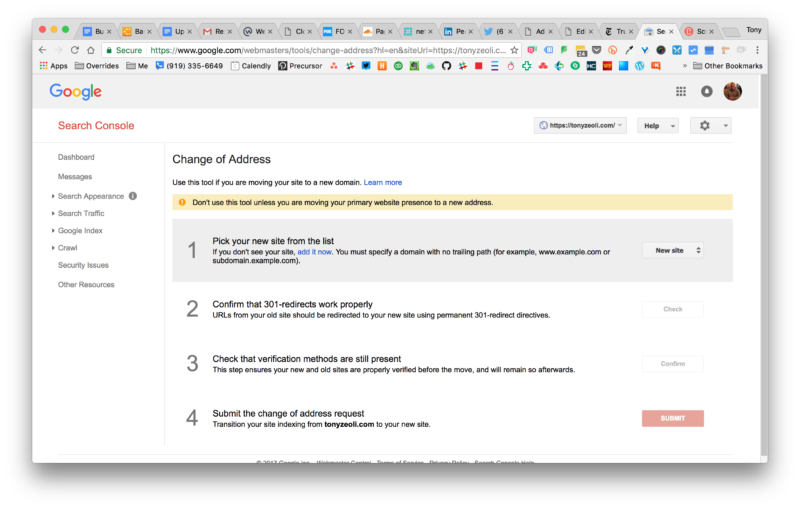
Task: Click the Search Appearance info icon
Action: [133, 196]
